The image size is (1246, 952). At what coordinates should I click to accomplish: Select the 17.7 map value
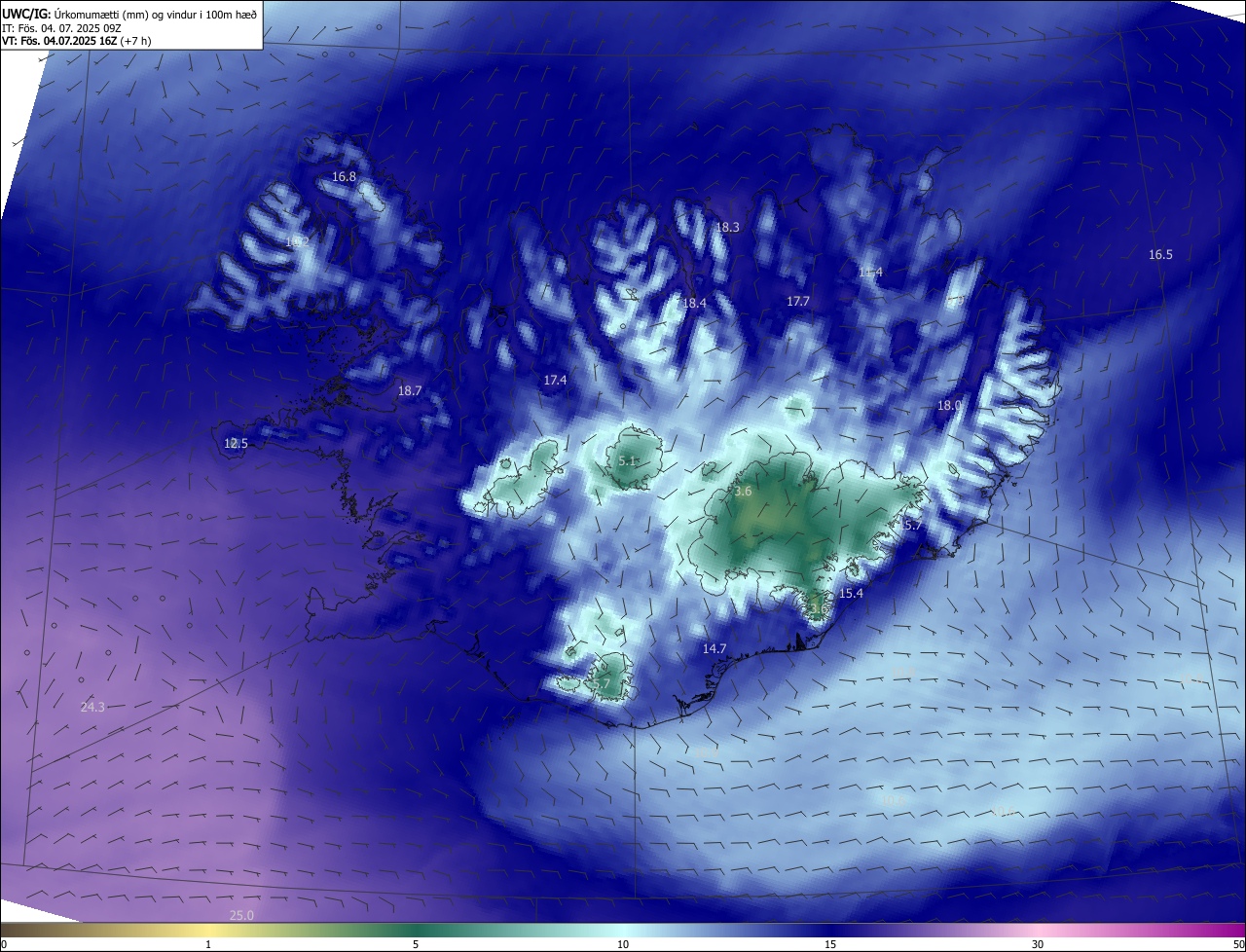coord(798,302)
